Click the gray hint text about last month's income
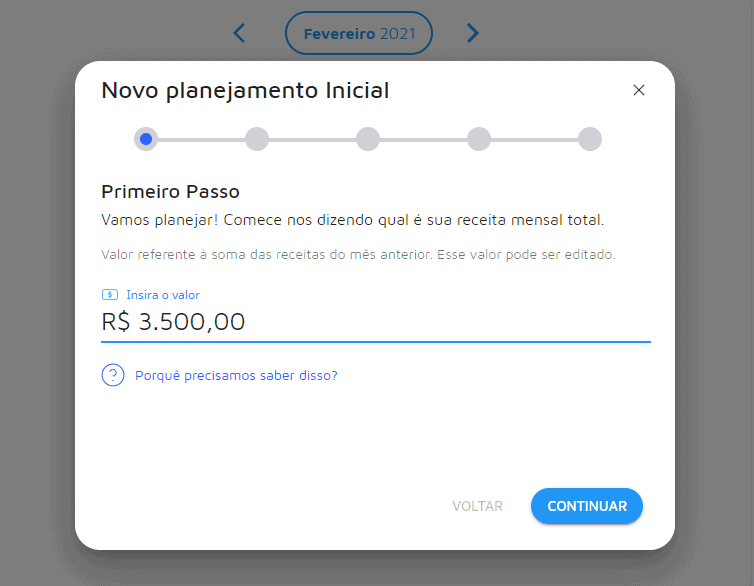754x586 pixels. [358, 255]
